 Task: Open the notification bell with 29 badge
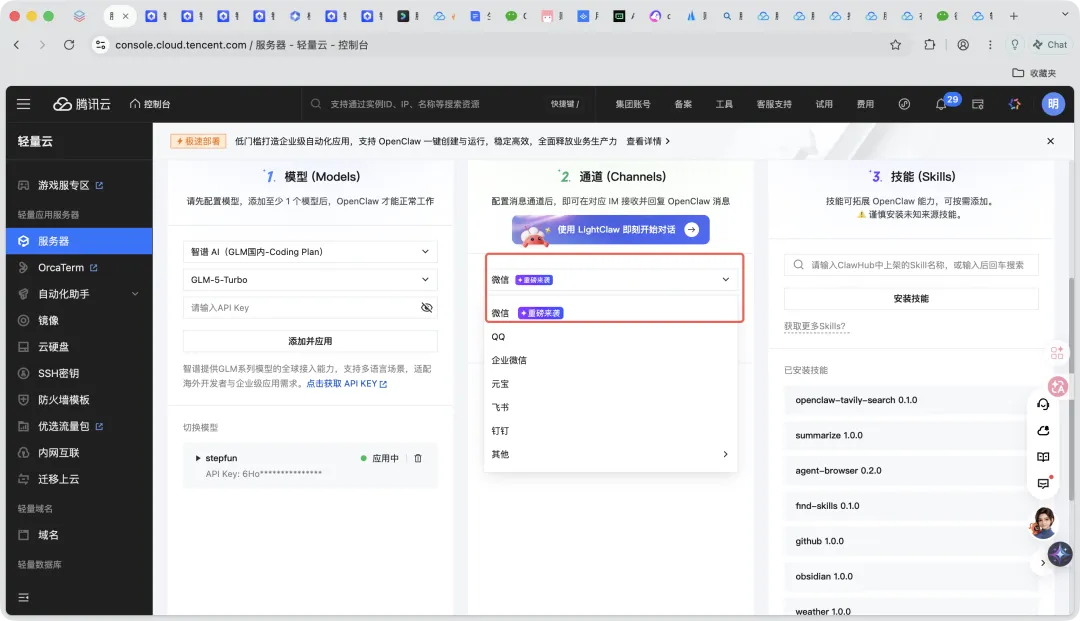pos(942,104)
